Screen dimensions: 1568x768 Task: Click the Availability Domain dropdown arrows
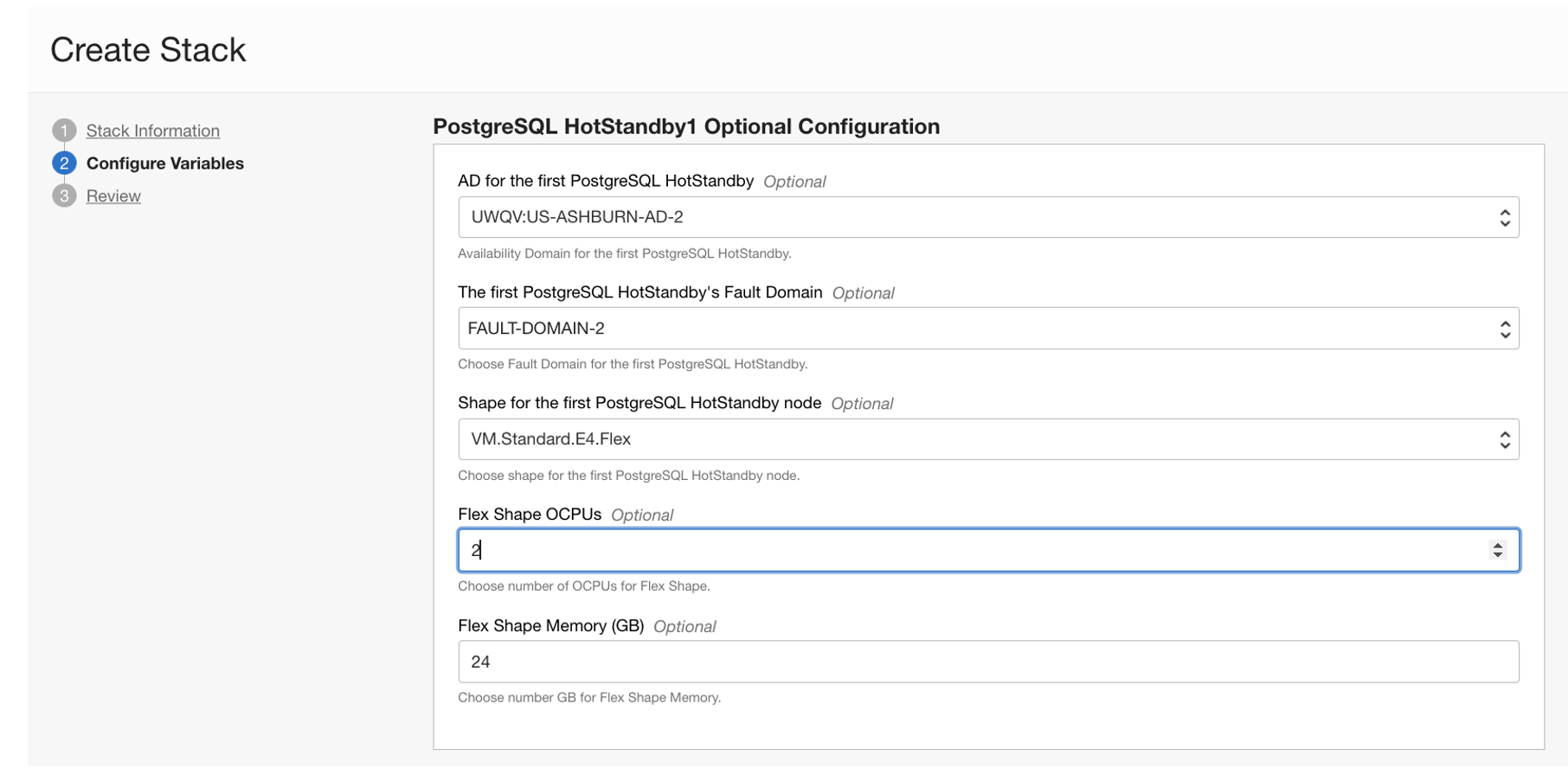1505,218
